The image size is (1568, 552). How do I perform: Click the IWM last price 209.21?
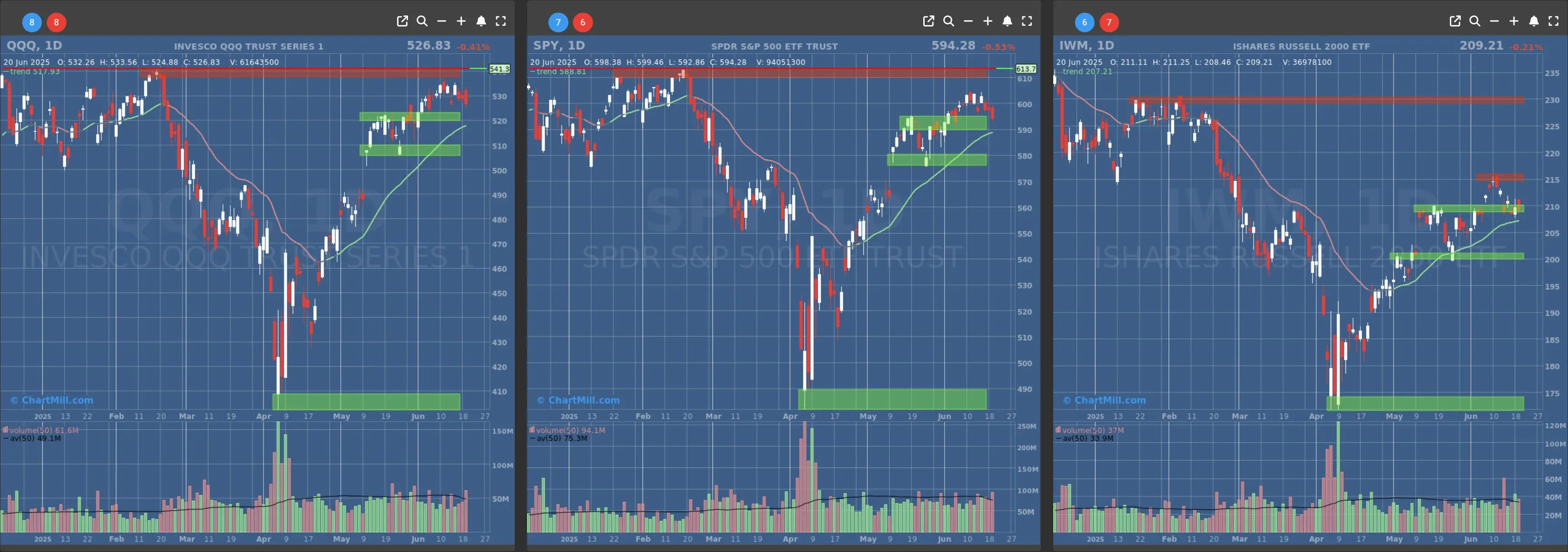[1481, 45]
